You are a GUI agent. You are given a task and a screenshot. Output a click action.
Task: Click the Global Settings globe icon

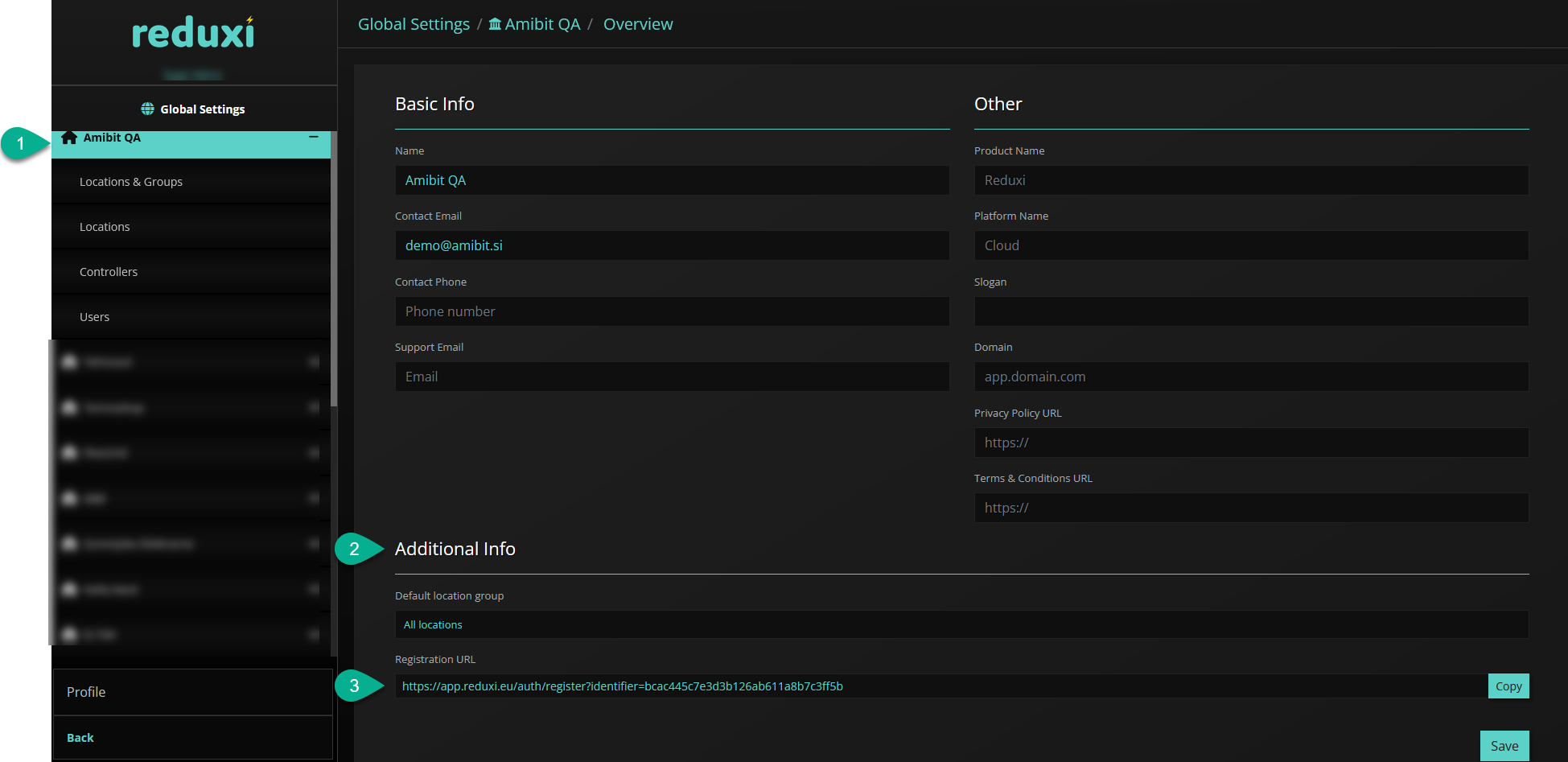tap(147, 109)
